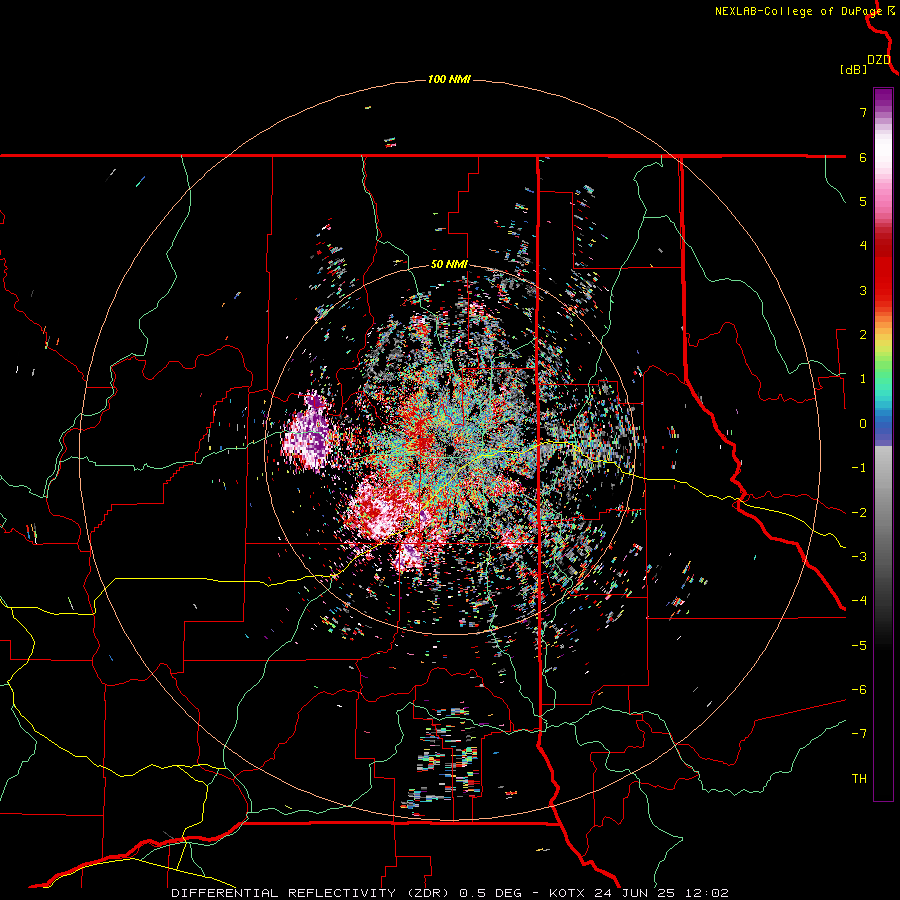Click the 0 value on the color scale
This screenshot has width=900, height=900.
pos(863,424)
